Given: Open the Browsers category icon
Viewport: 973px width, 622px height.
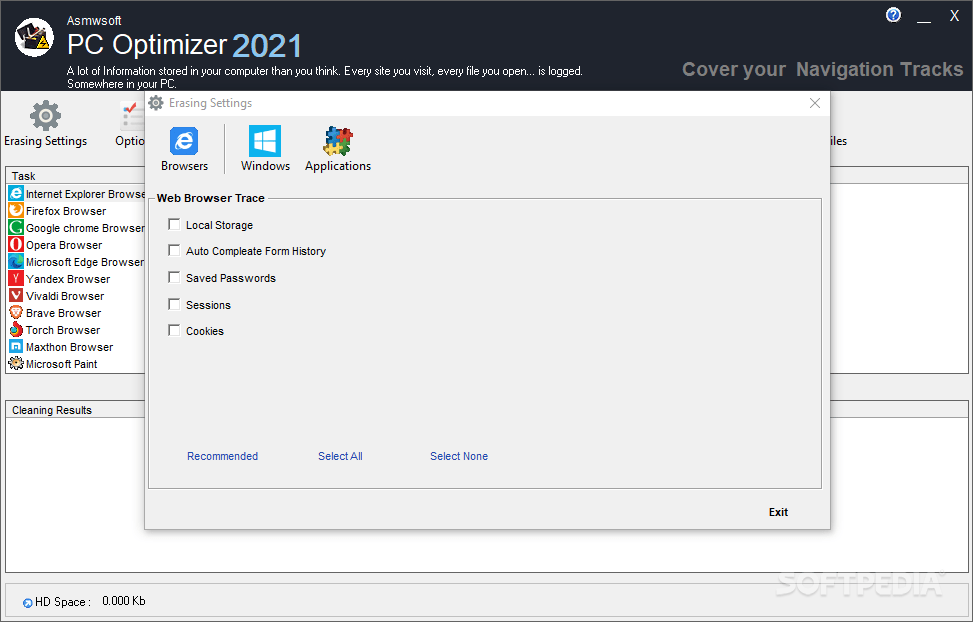Looking at the screenshot, I should [x=184, y=142].
